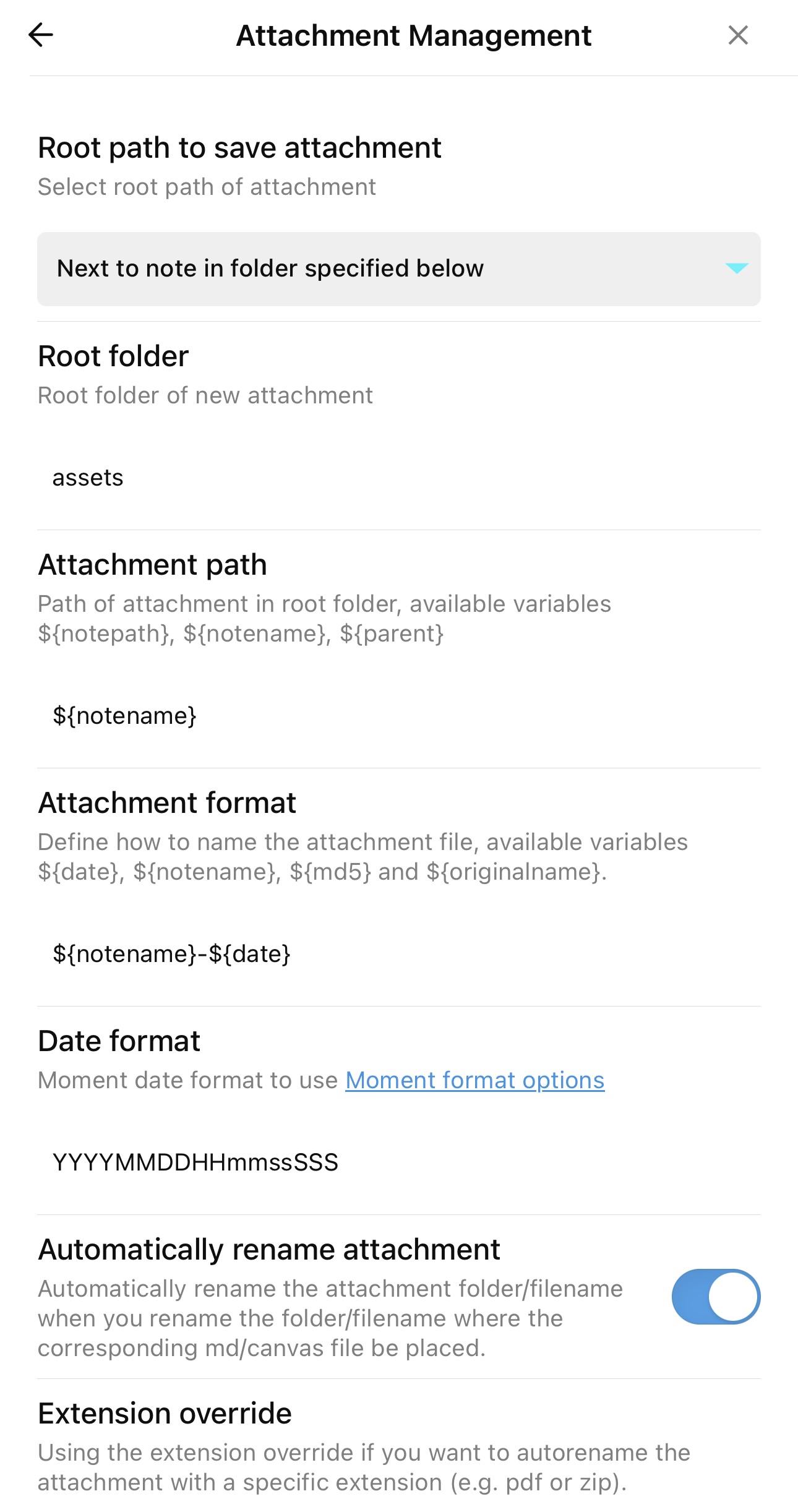Click the Extension override heading
The width and height of the screenshot is (798, 1512).
tap(165, 1414)
